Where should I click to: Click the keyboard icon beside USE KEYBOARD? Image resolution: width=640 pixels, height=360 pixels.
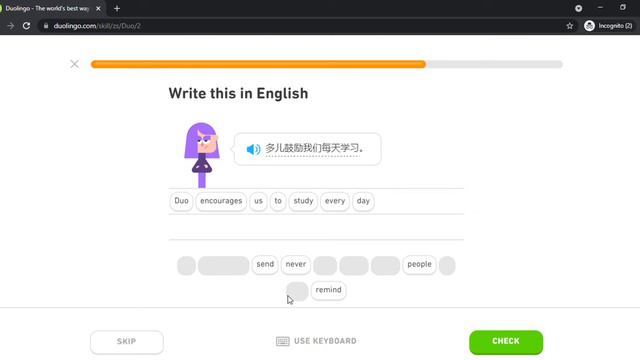coord(282,341)
